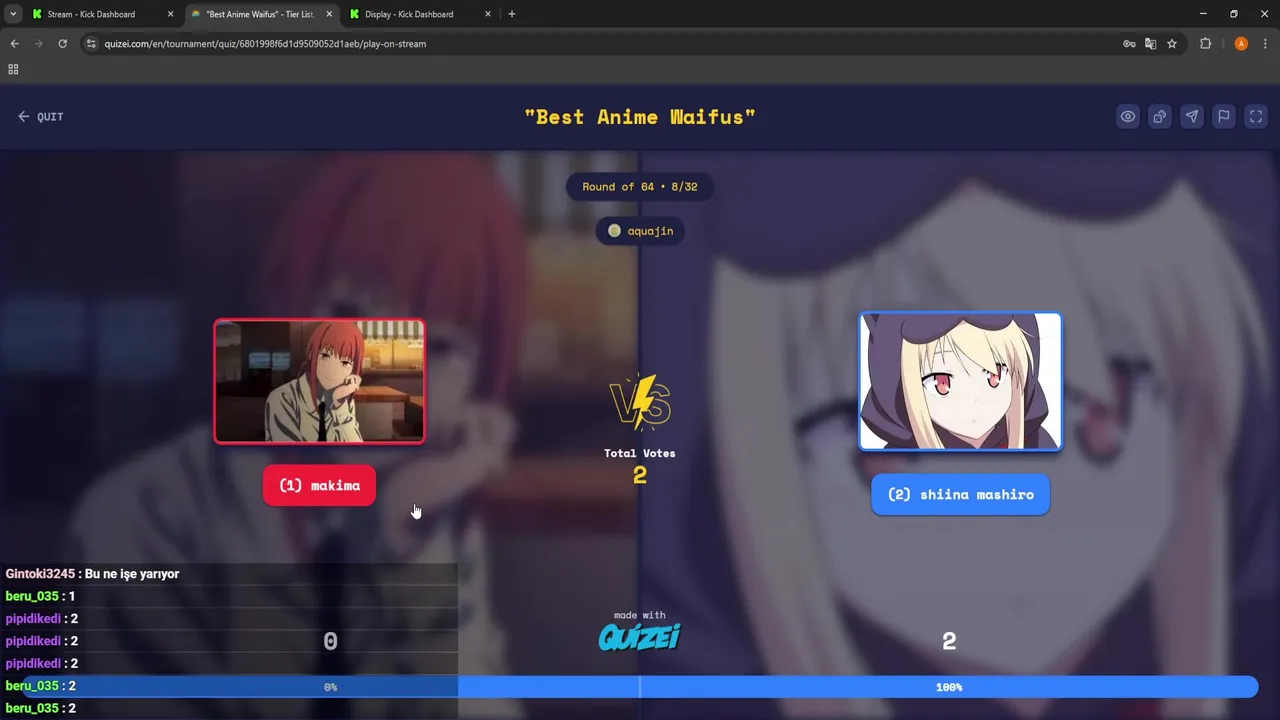Close the Display - Kick Dashboard tab
The height and width of the screenshot is (720, 1280).
pos(488,14)
